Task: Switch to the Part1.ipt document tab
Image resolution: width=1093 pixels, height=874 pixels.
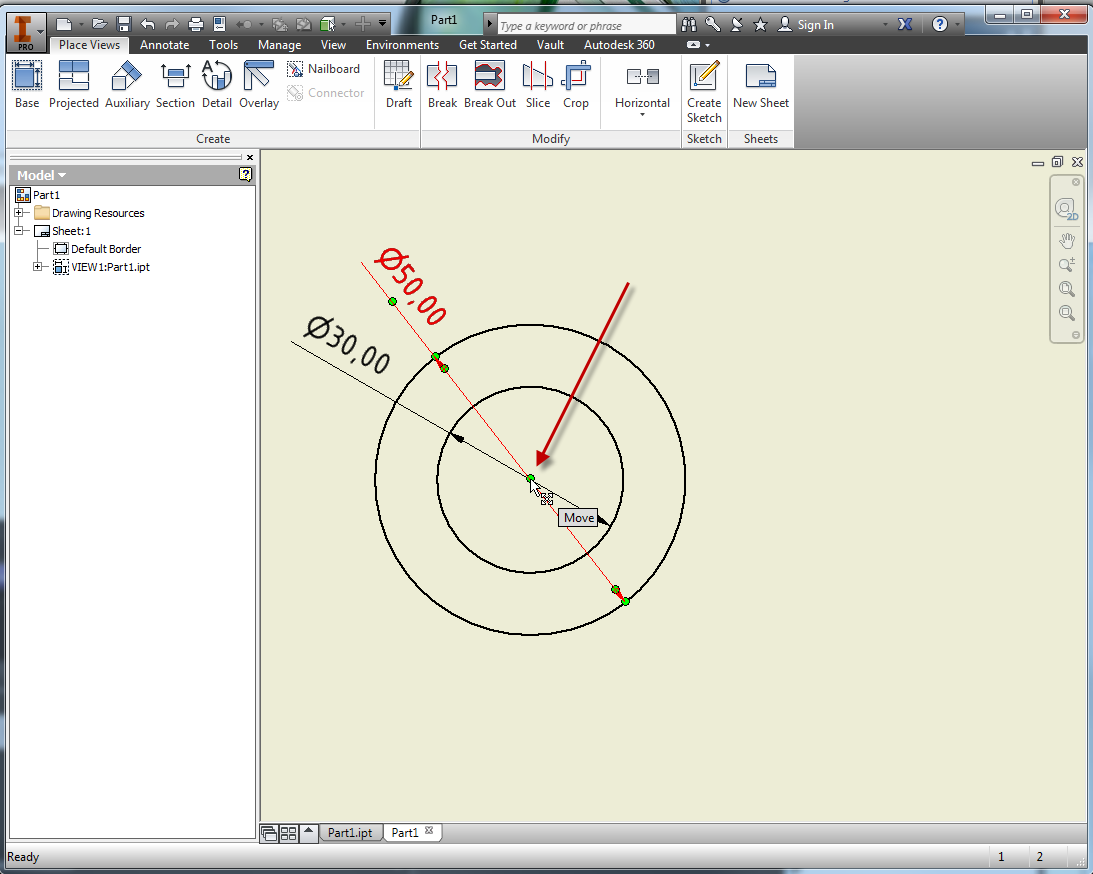Action: pyautogui.click(x=350, y=832)
